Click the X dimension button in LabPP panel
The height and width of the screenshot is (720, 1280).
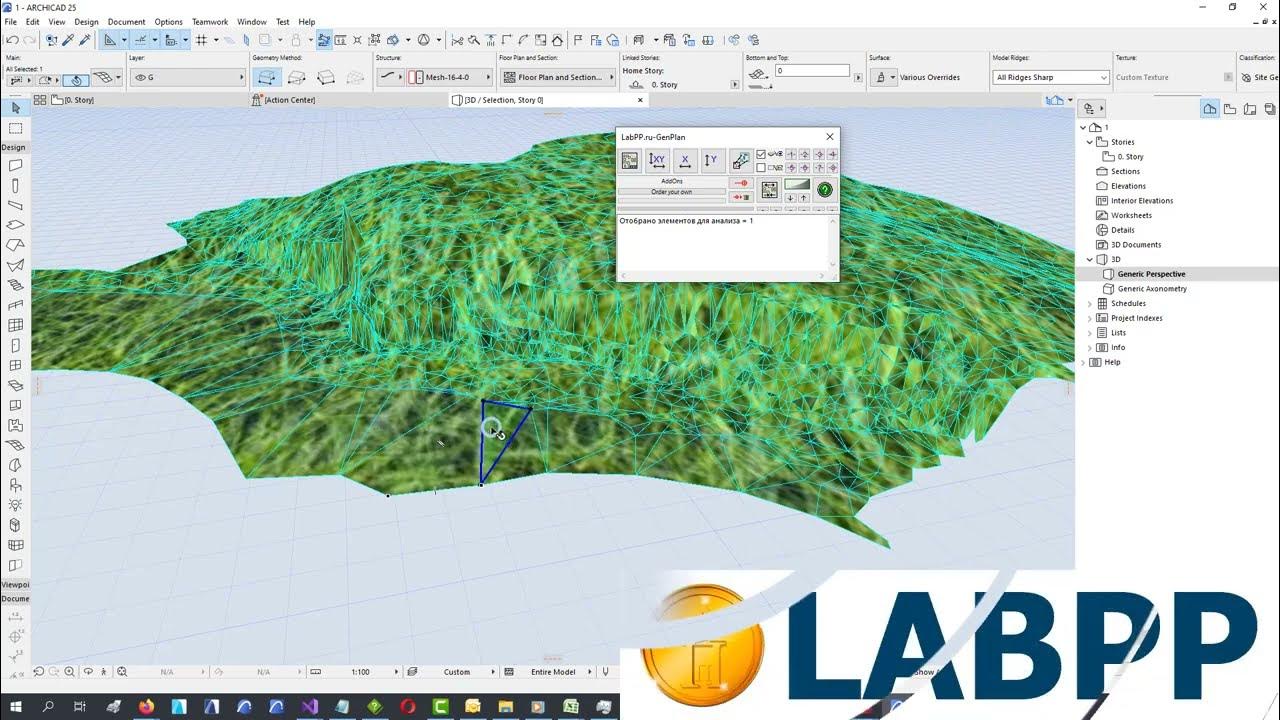pyautogui.click(x=684, y=160)
